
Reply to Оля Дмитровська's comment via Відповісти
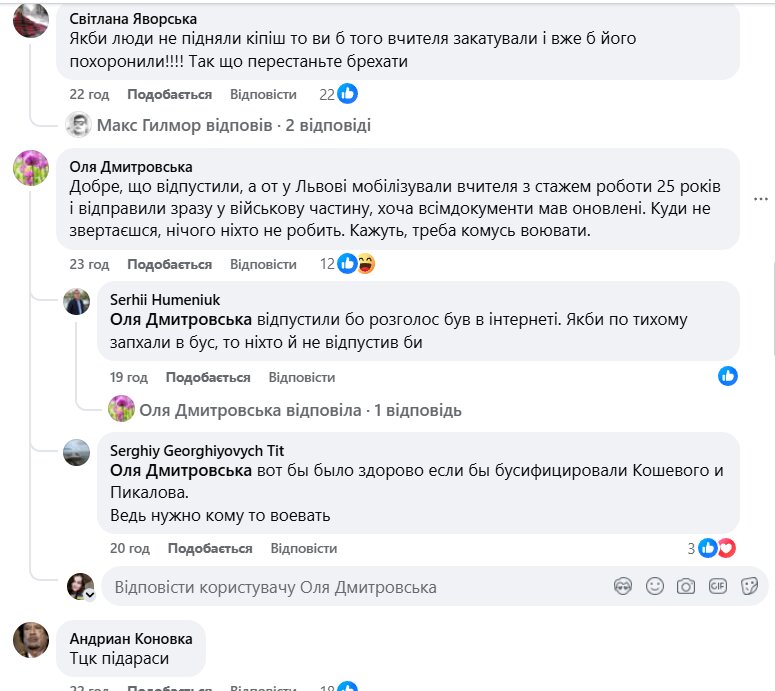[x=263, y=264]
